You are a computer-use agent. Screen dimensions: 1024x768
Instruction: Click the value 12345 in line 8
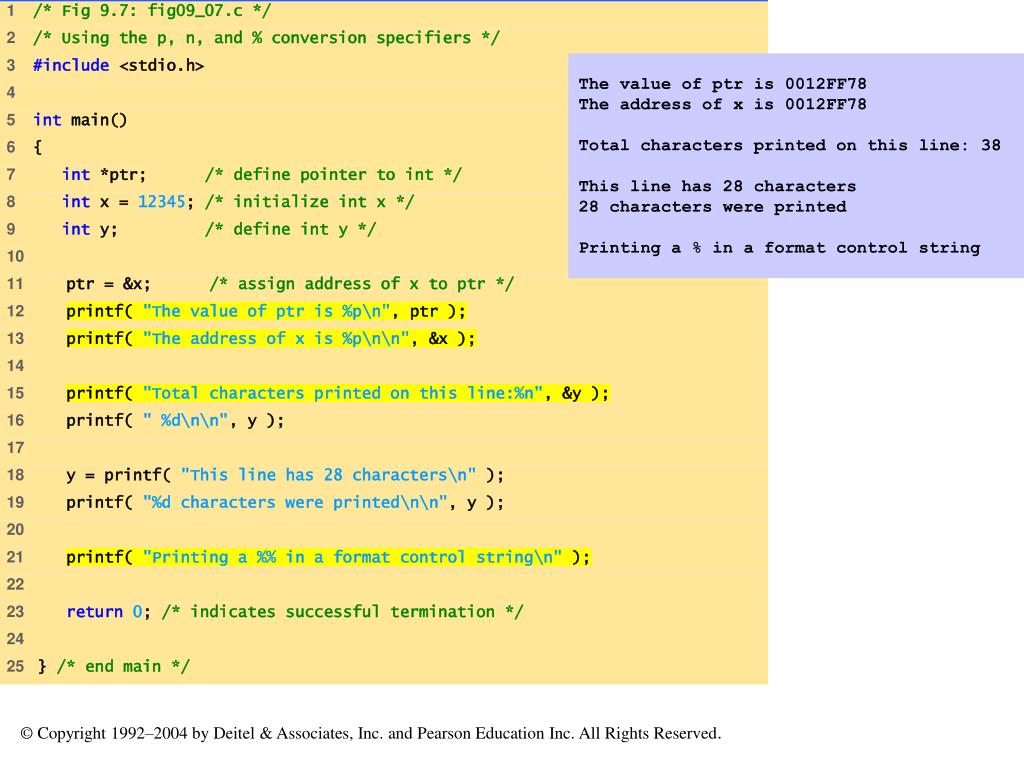click(x=161, y=202)
